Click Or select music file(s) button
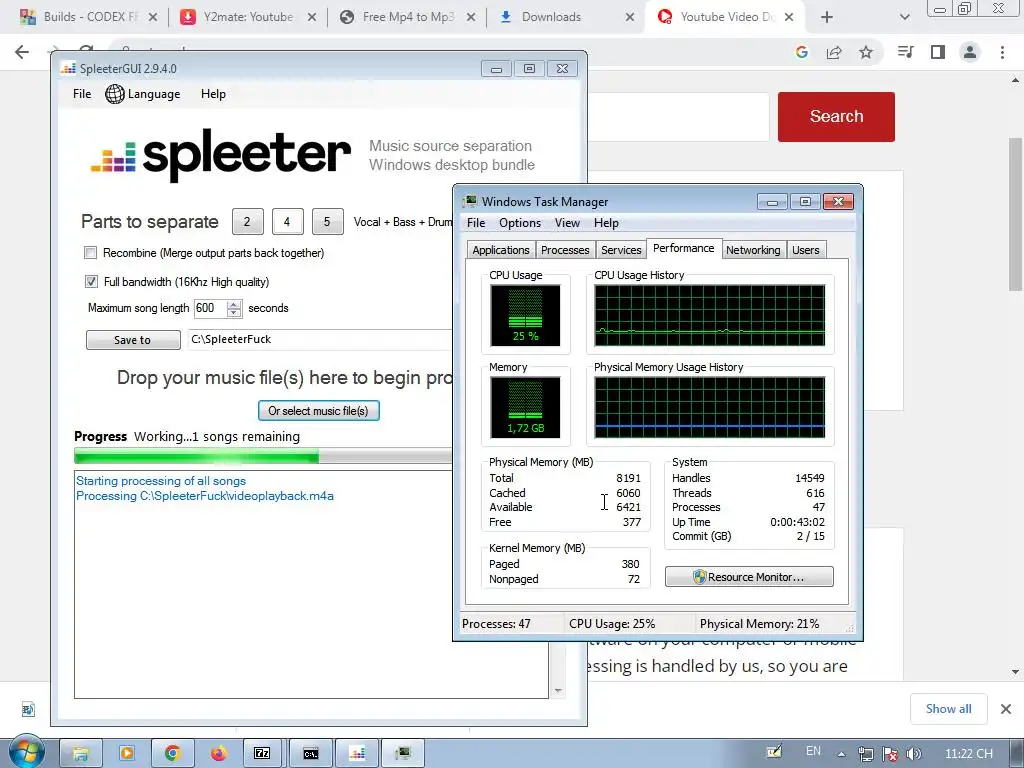1024x768 pixels. 319,411
